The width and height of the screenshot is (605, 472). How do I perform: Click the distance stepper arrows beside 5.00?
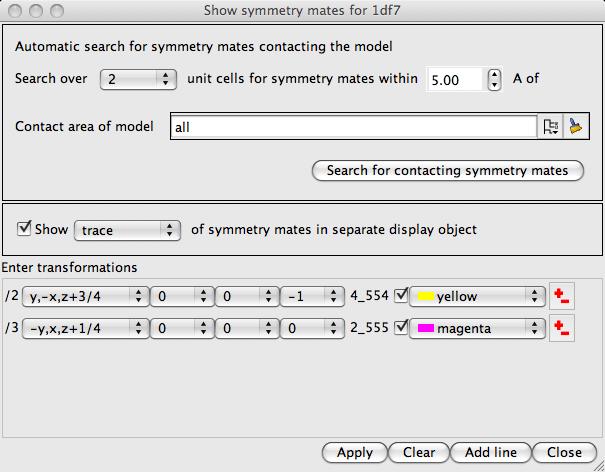(494, 80)
